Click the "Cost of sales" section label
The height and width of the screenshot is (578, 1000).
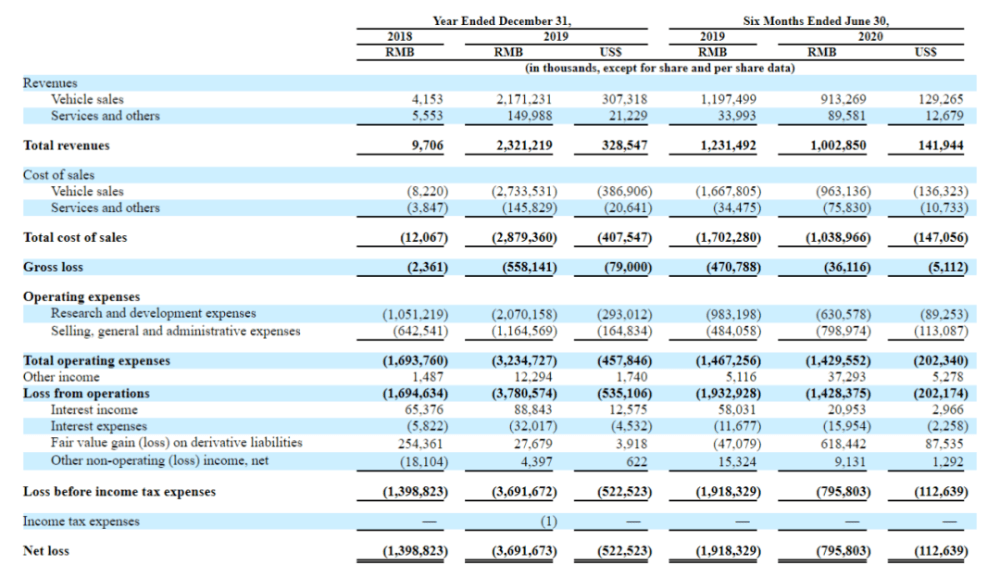(x=59, y=175)
